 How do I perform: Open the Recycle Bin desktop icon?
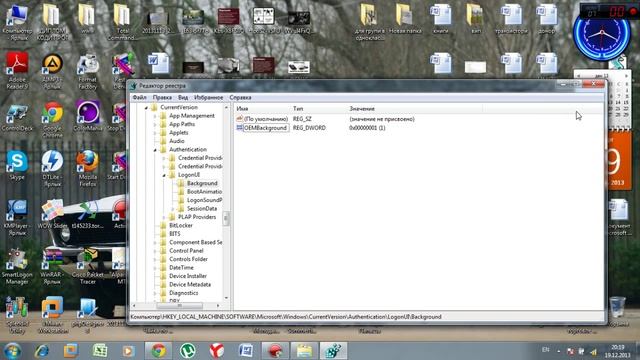[x=617, y=311]
